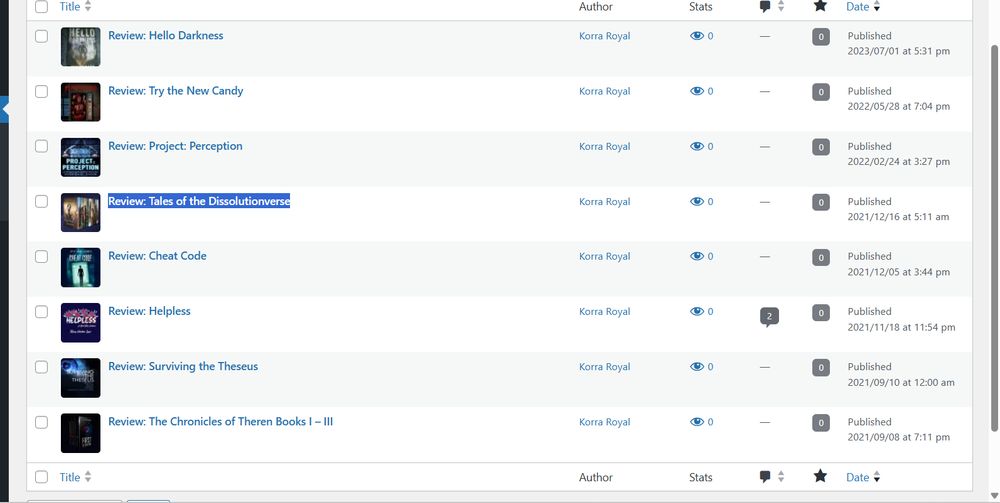Filter by author Korra Royal in Helpless row
1000x503 pixels.
pos(605,312)
